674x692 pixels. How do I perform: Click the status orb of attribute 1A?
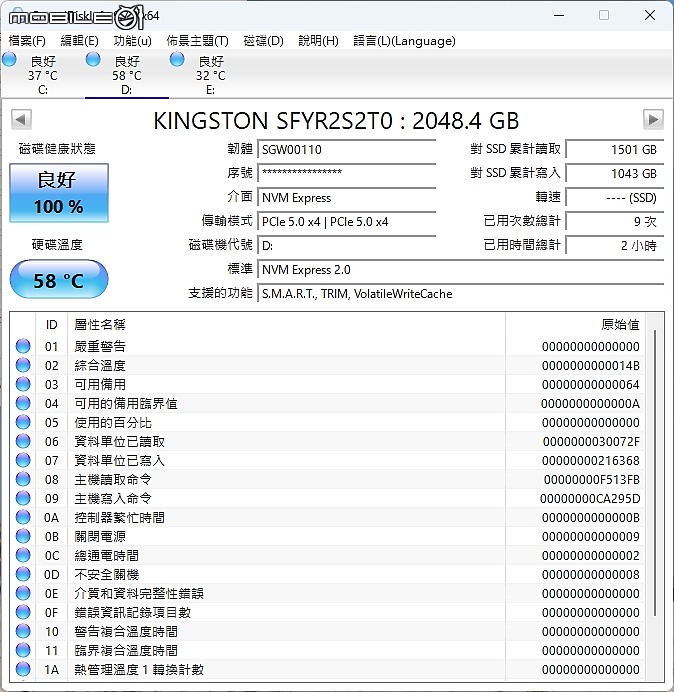pos(23,669)
